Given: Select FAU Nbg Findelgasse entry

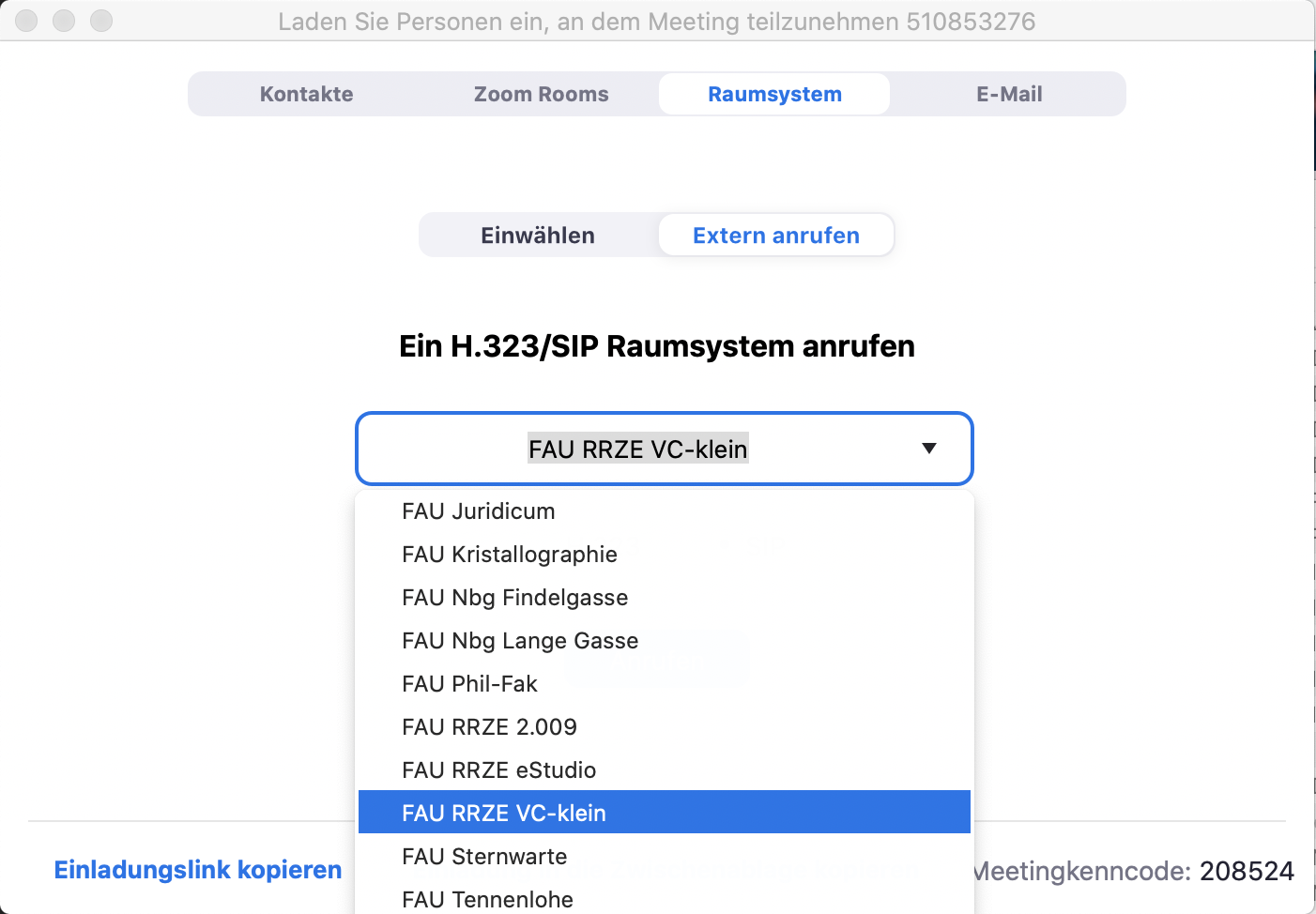Looking at the screenshot, I should pos(515,598).
